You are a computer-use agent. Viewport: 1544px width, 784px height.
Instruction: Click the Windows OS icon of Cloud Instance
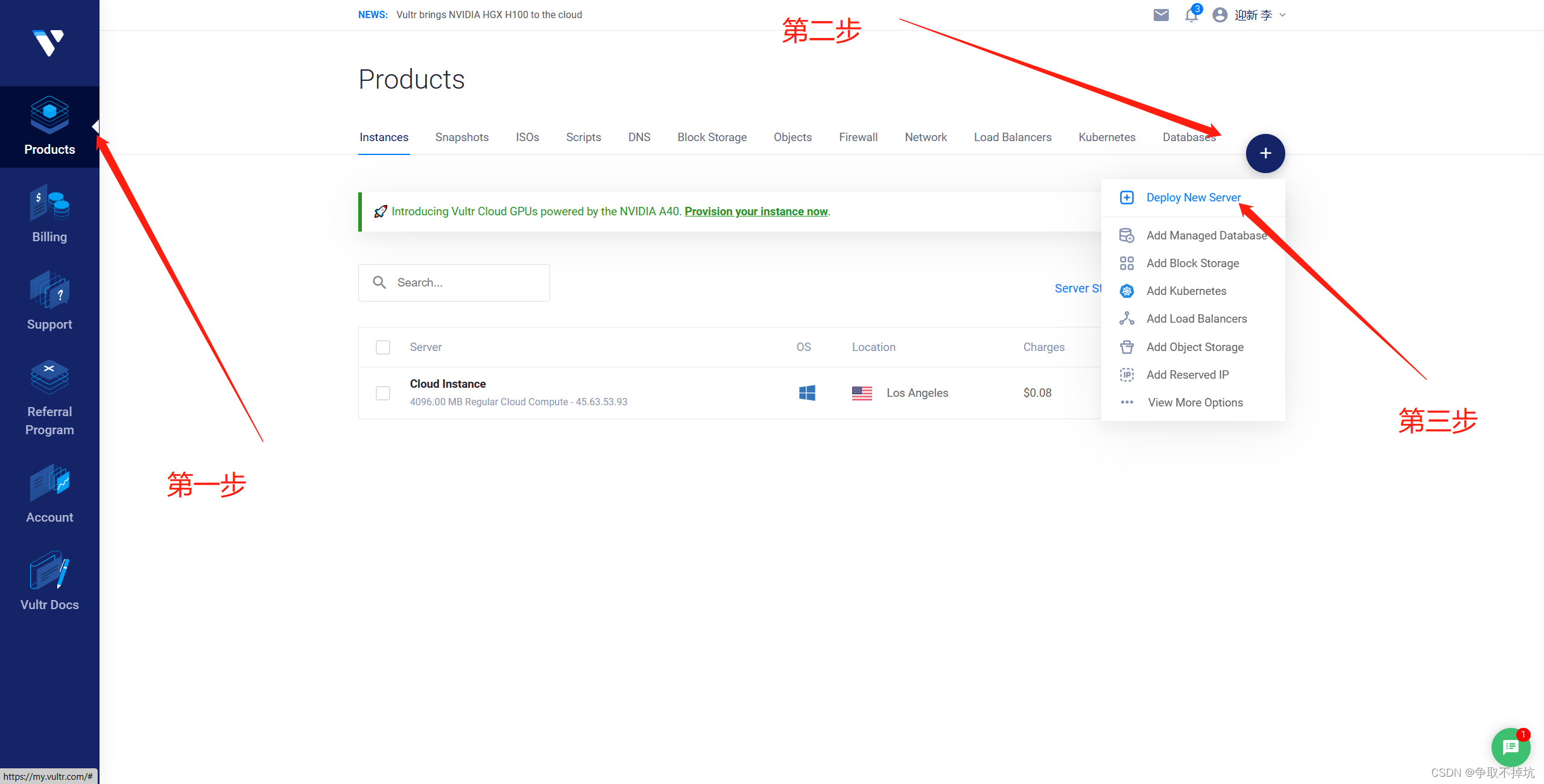(807, 393)
